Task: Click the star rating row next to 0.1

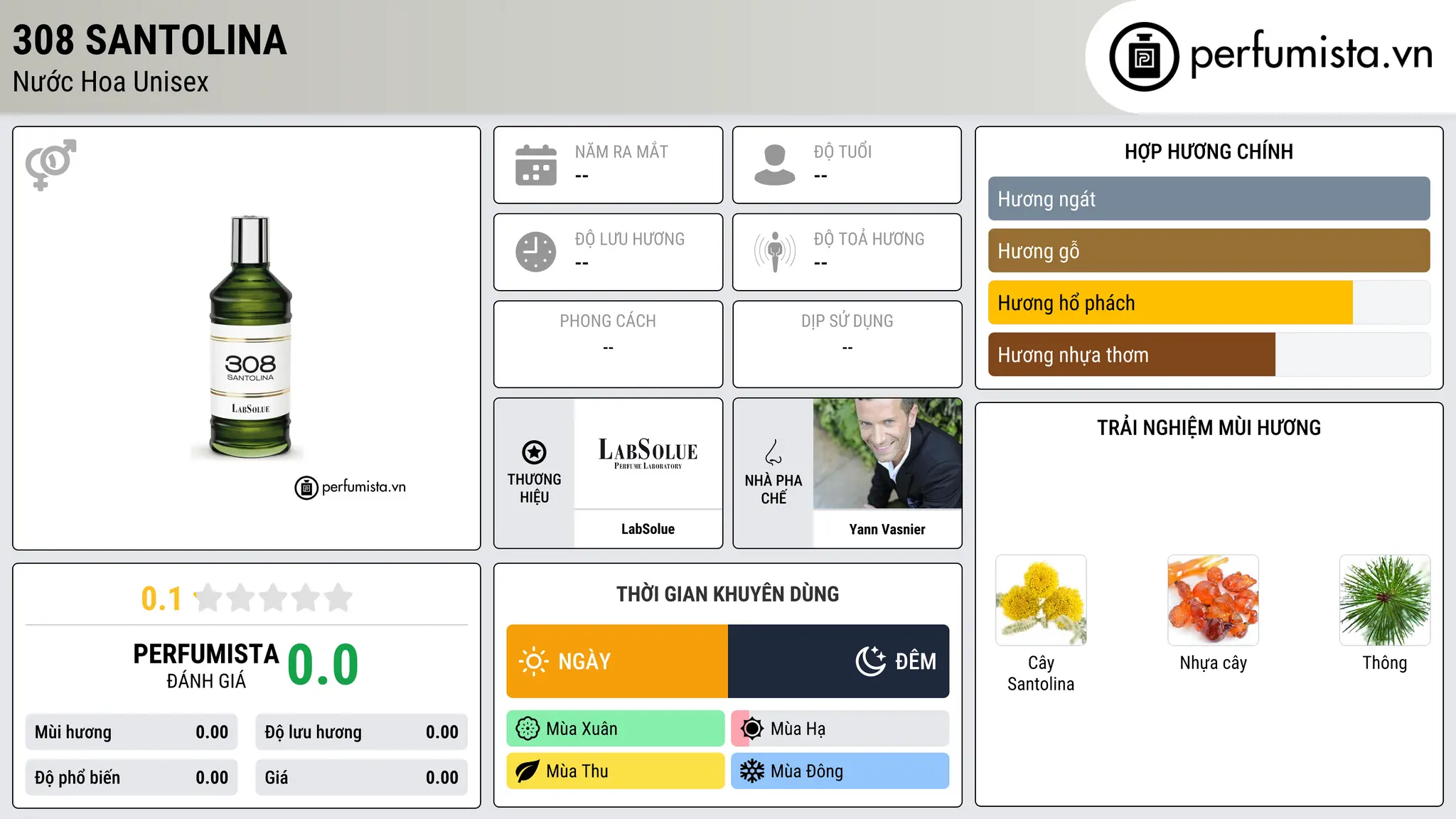Action: click(x=273, y=598)
